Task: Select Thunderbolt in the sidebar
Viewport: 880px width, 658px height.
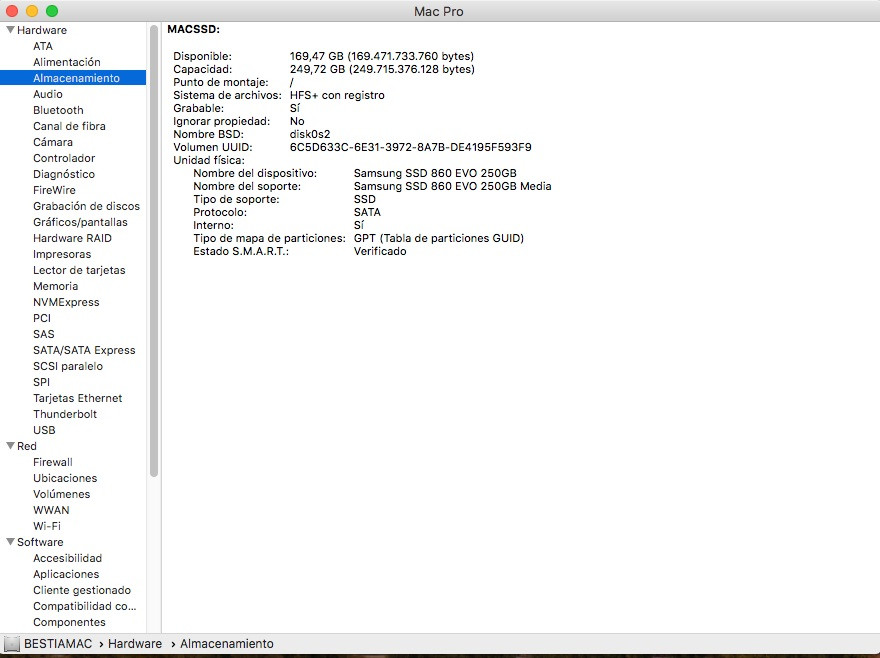Action: (65, 414)
